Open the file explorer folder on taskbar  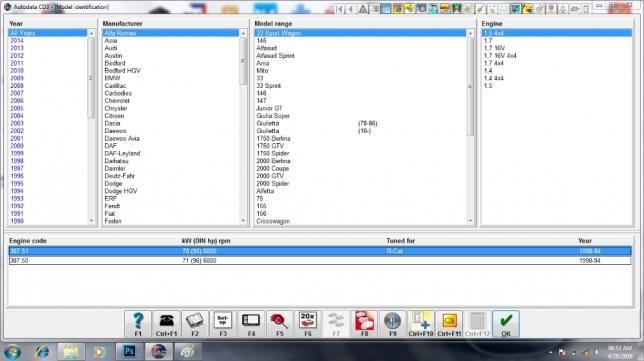(71, 352)
